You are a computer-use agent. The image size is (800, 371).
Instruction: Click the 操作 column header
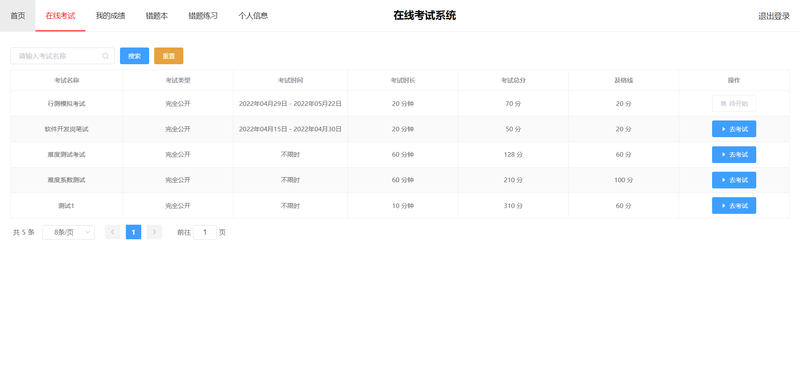[734, 81]
